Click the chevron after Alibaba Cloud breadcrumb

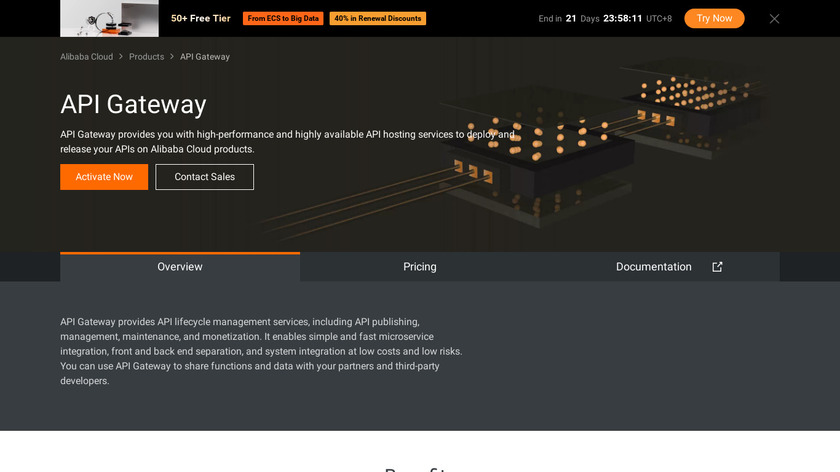[x=121, y=57]
